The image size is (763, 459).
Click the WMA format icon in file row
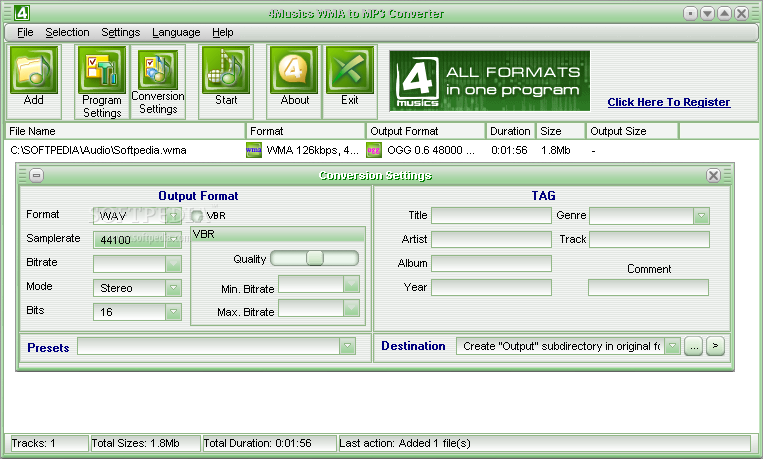254,150
